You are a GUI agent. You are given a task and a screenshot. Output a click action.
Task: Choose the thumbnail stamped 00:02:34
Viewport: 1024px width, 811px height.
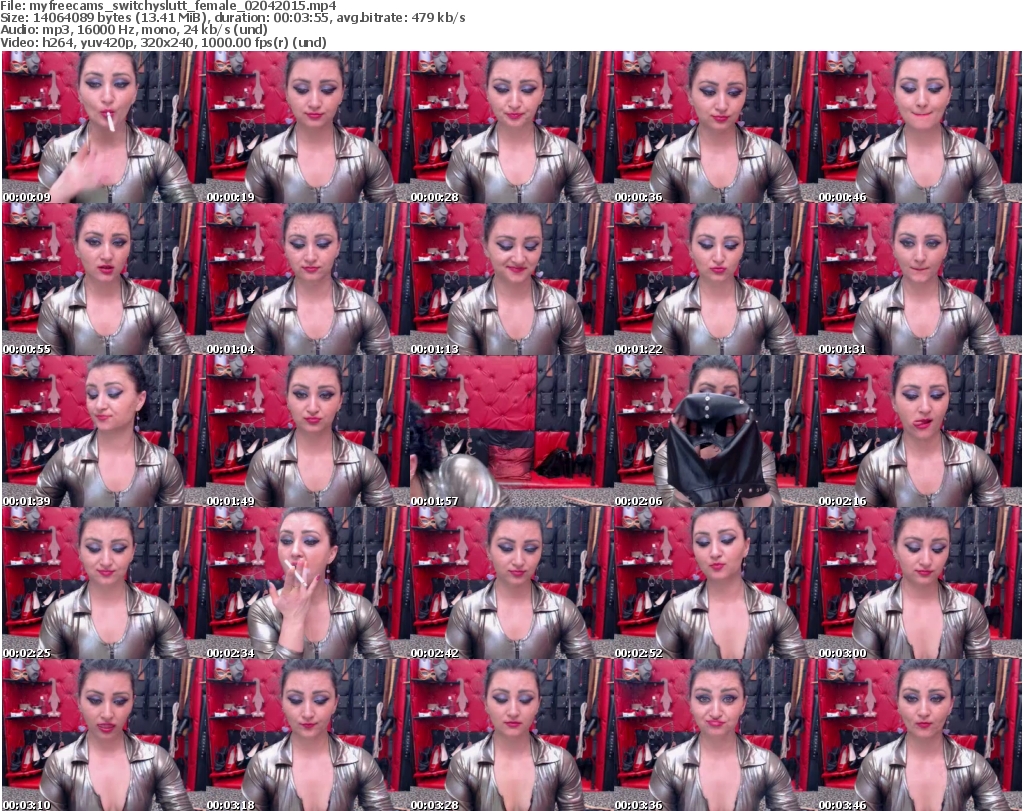pyautogui.click(x=307, y=584)
